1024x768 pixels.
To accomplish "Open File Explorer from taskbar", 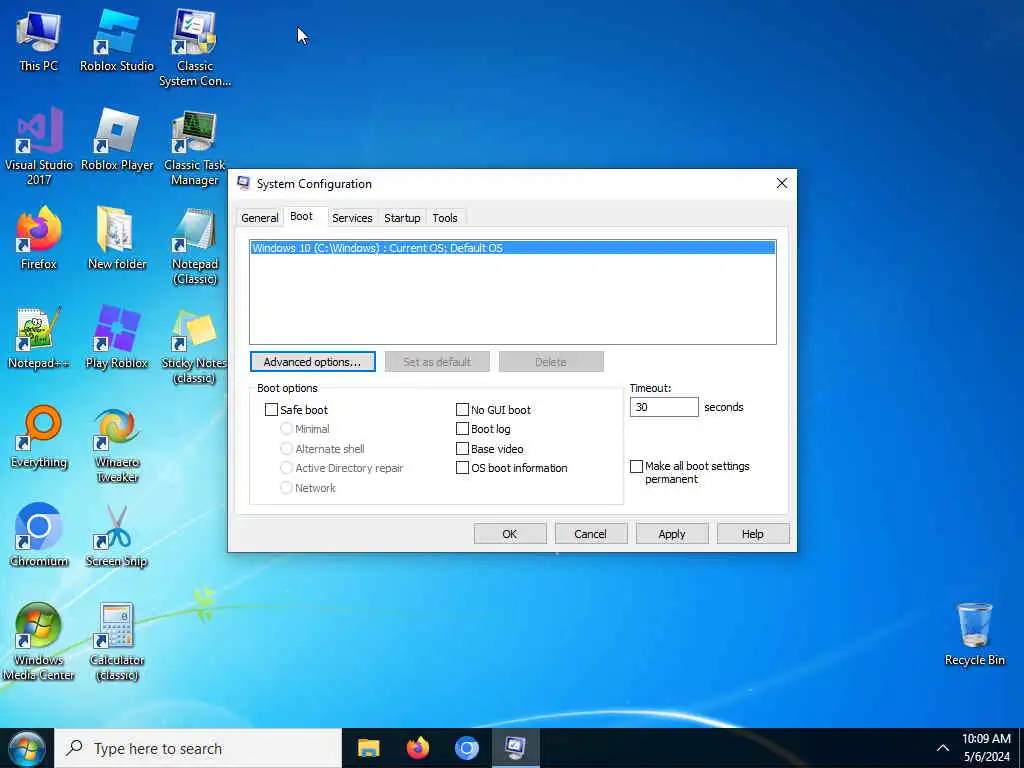I will click(x=368, y=748).
